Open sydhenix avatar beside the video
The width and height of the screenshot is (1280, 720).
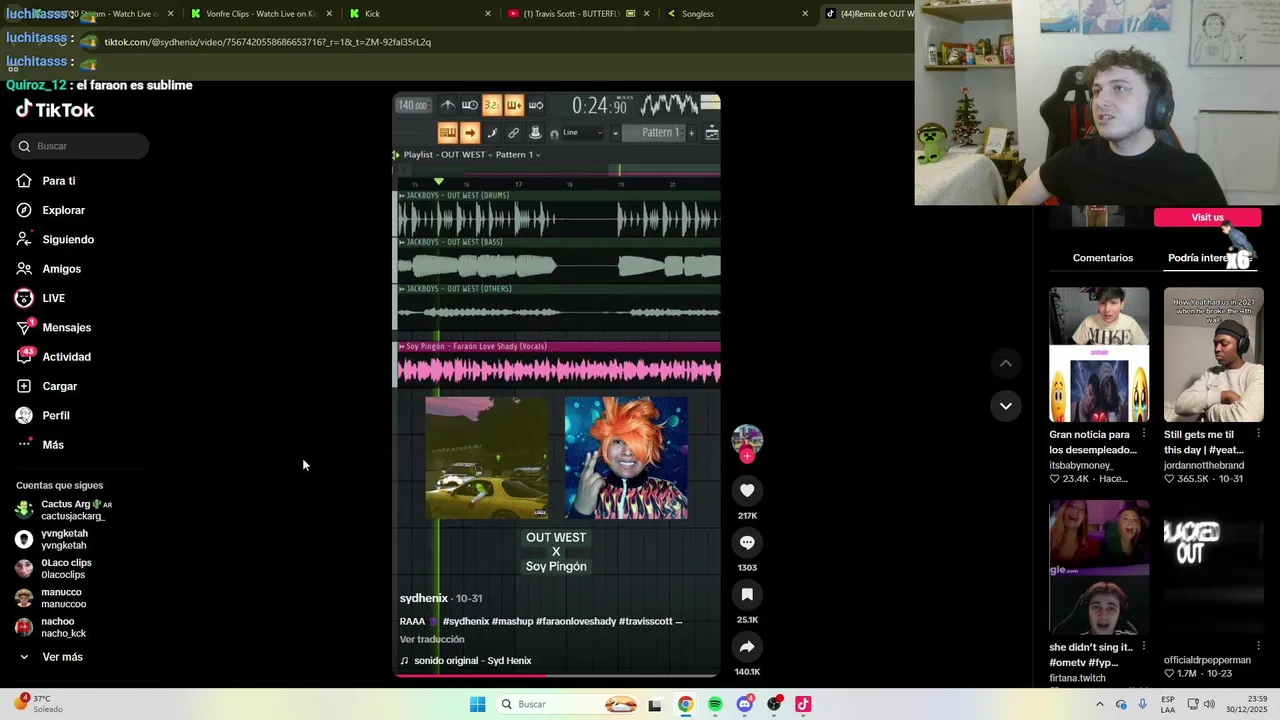coord(747,440)
